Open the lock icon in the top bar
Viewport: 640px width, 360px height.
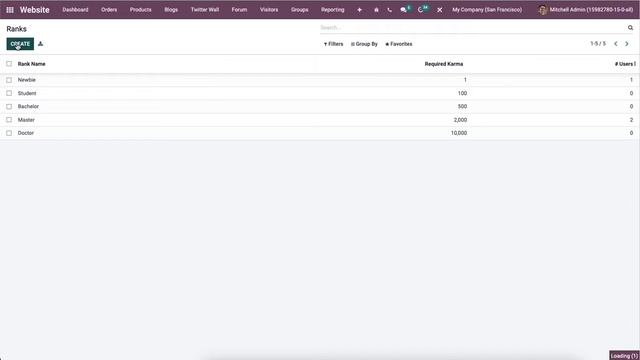[376, 10]
